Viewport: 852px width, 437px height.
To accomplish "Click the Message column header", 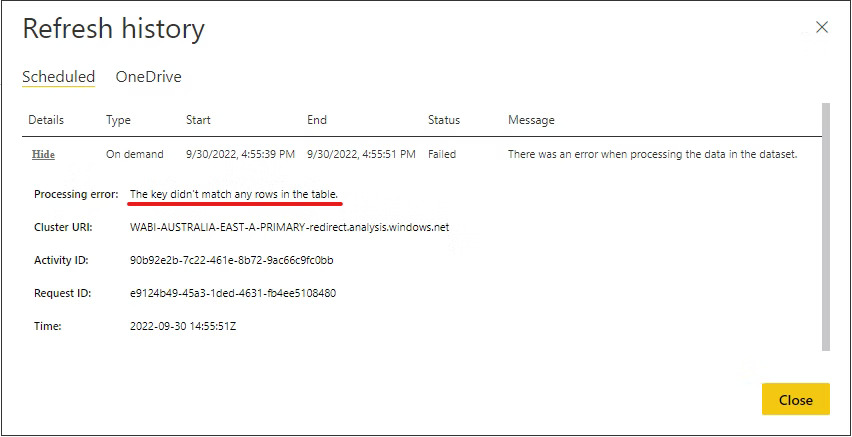I will (531, 120).
